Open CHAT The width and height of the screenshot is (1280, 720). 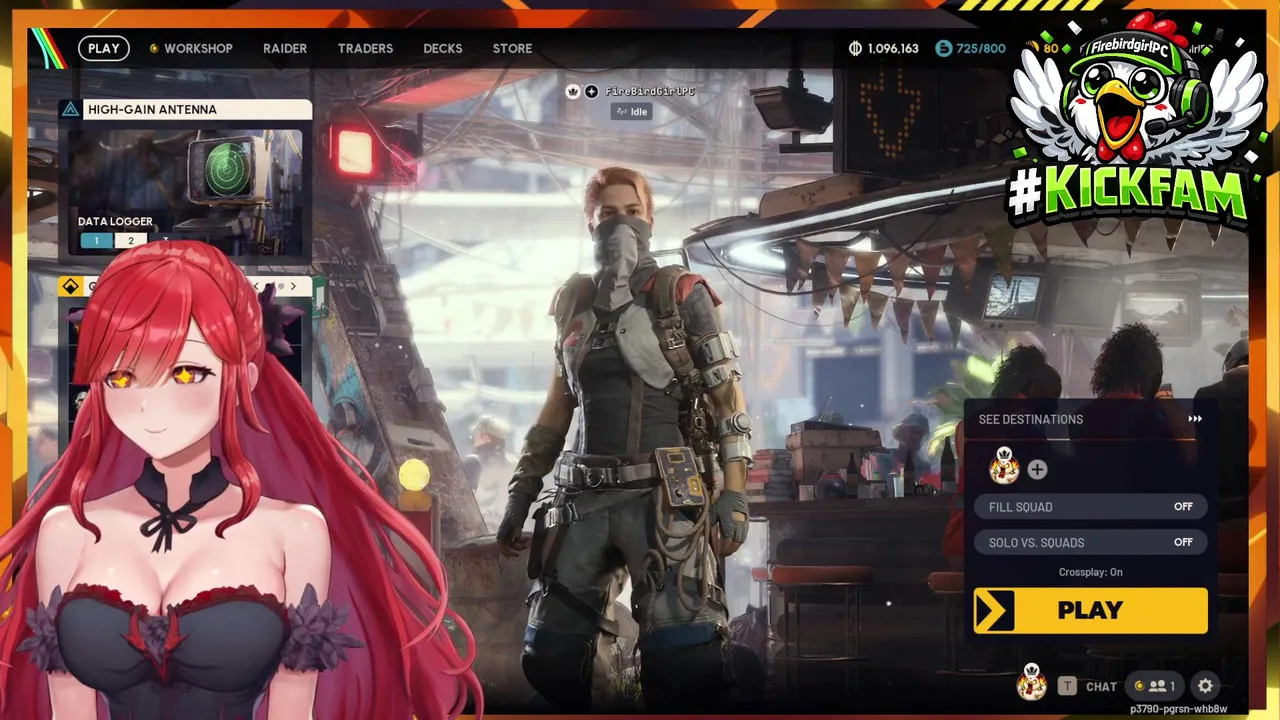[1101, 686]
